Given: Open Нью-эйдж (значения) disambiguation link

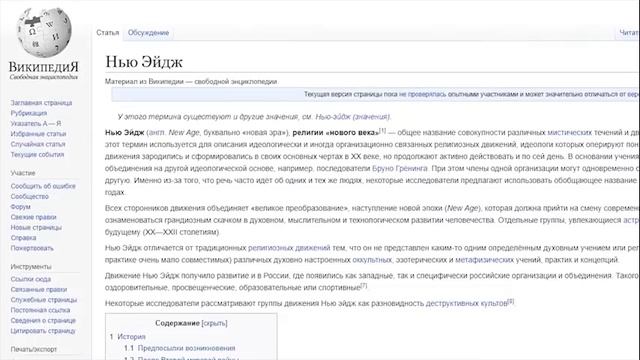Looking at the screenshot, I should 353,117.
